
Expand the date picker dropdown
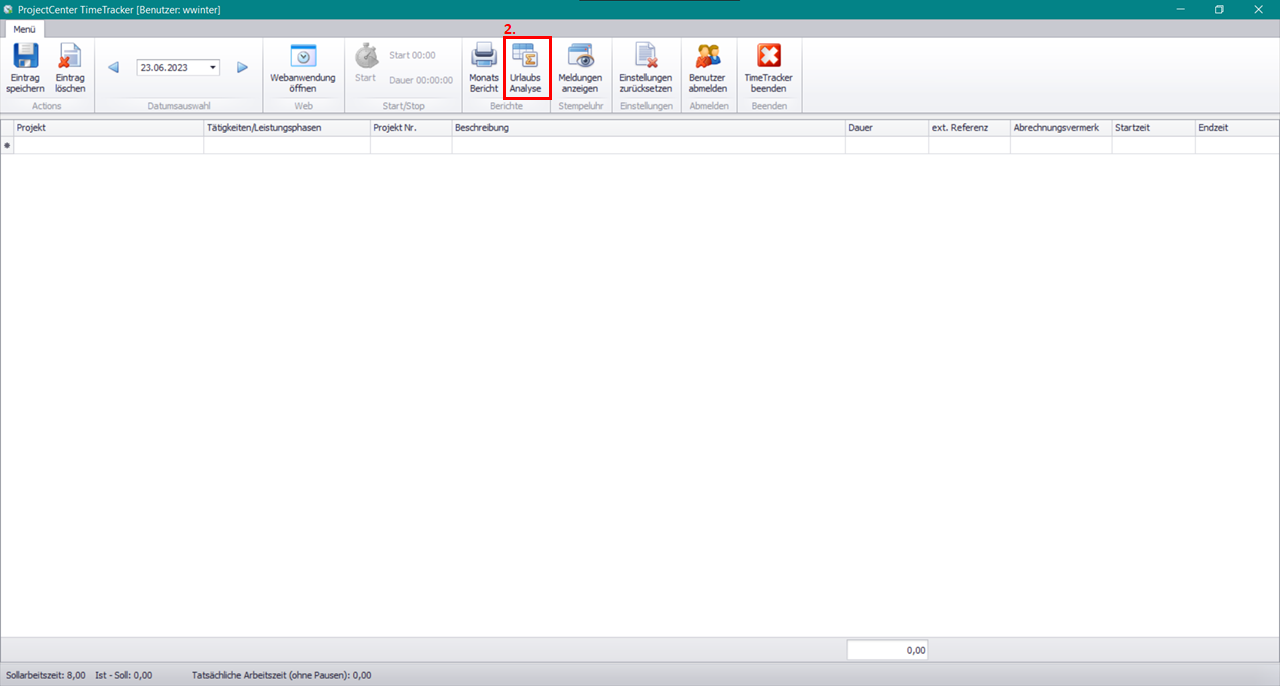coord(213,68)
